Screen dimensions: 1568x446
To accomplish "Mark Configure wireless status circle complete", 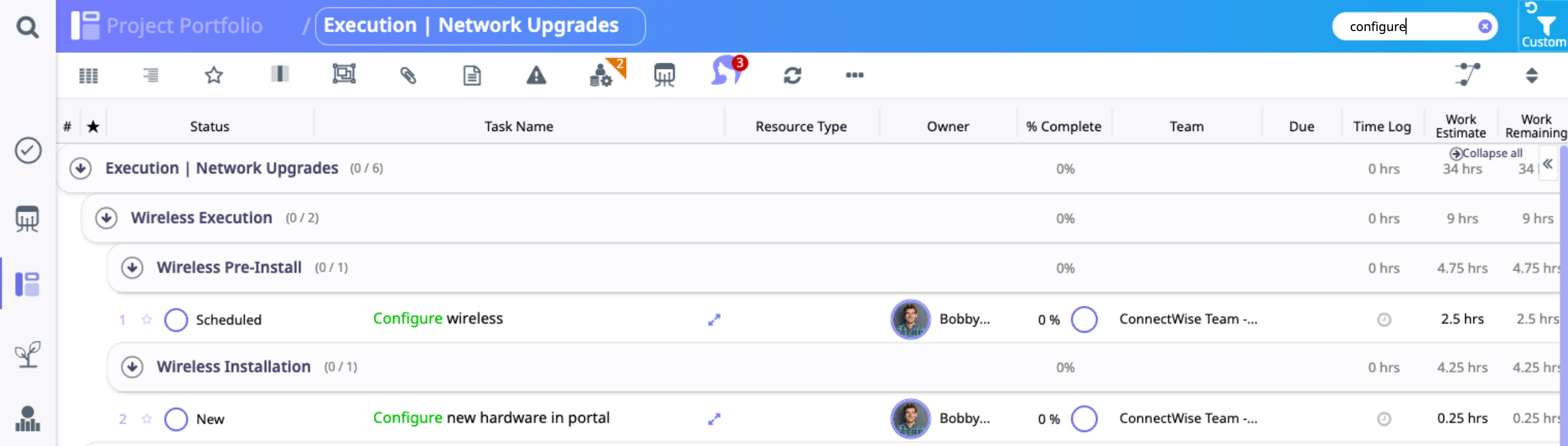I will 176,320.
